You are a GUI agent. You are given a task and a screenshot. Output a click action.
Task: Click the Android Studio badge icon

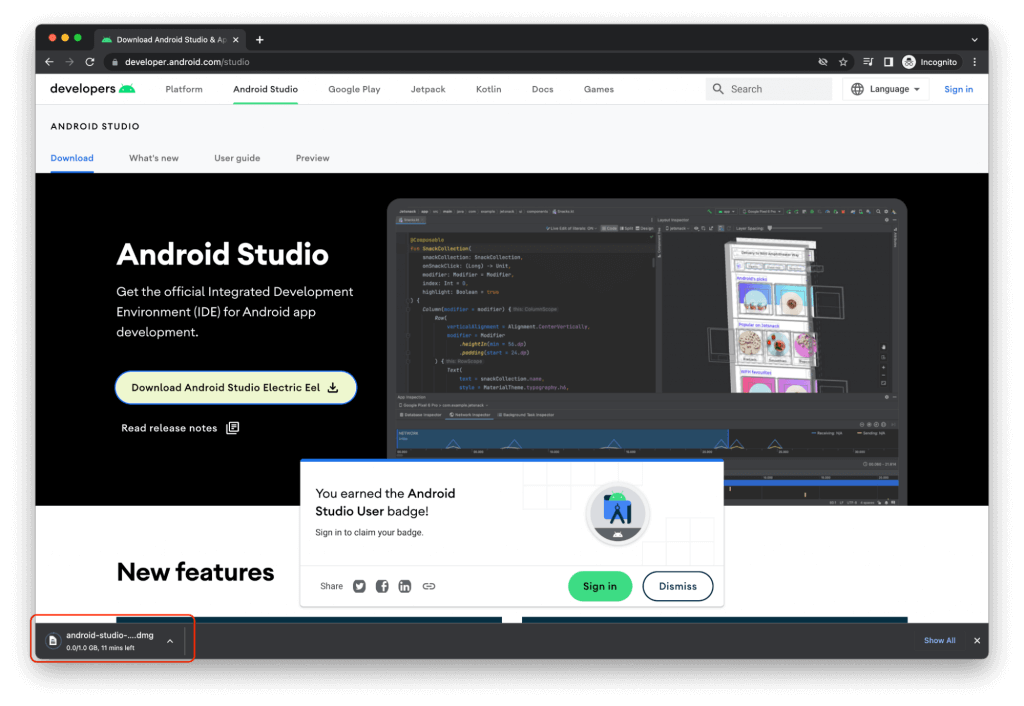tap(617, 516)
